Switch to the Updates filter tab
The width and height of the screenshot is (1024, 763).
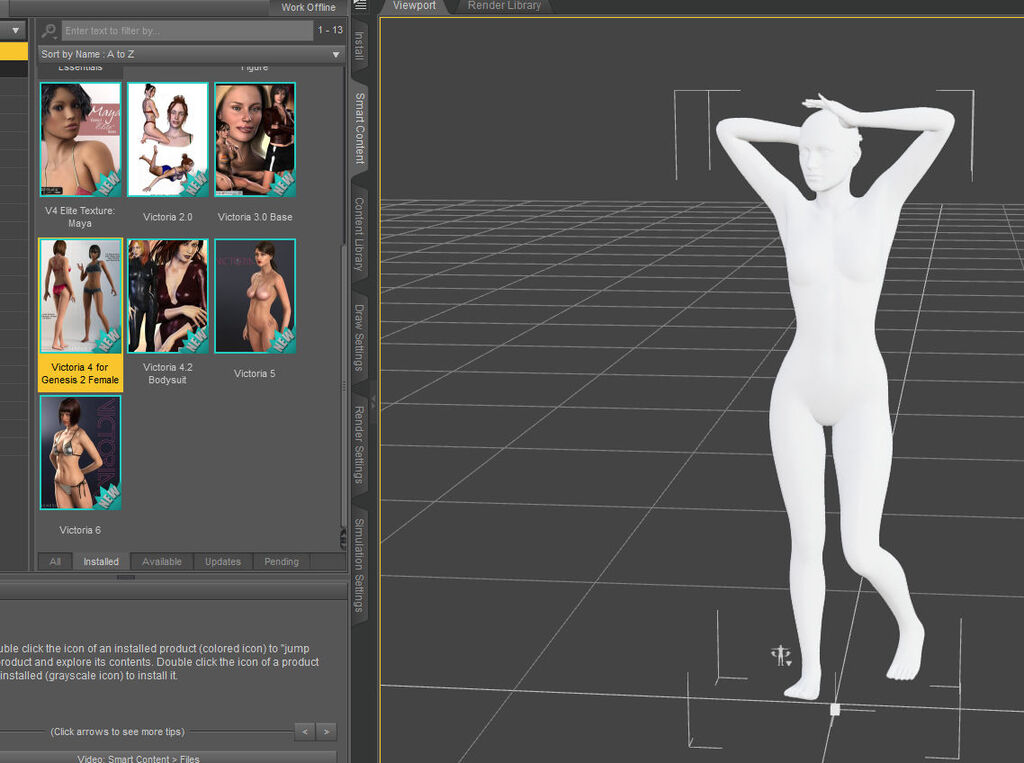point(223,562)
